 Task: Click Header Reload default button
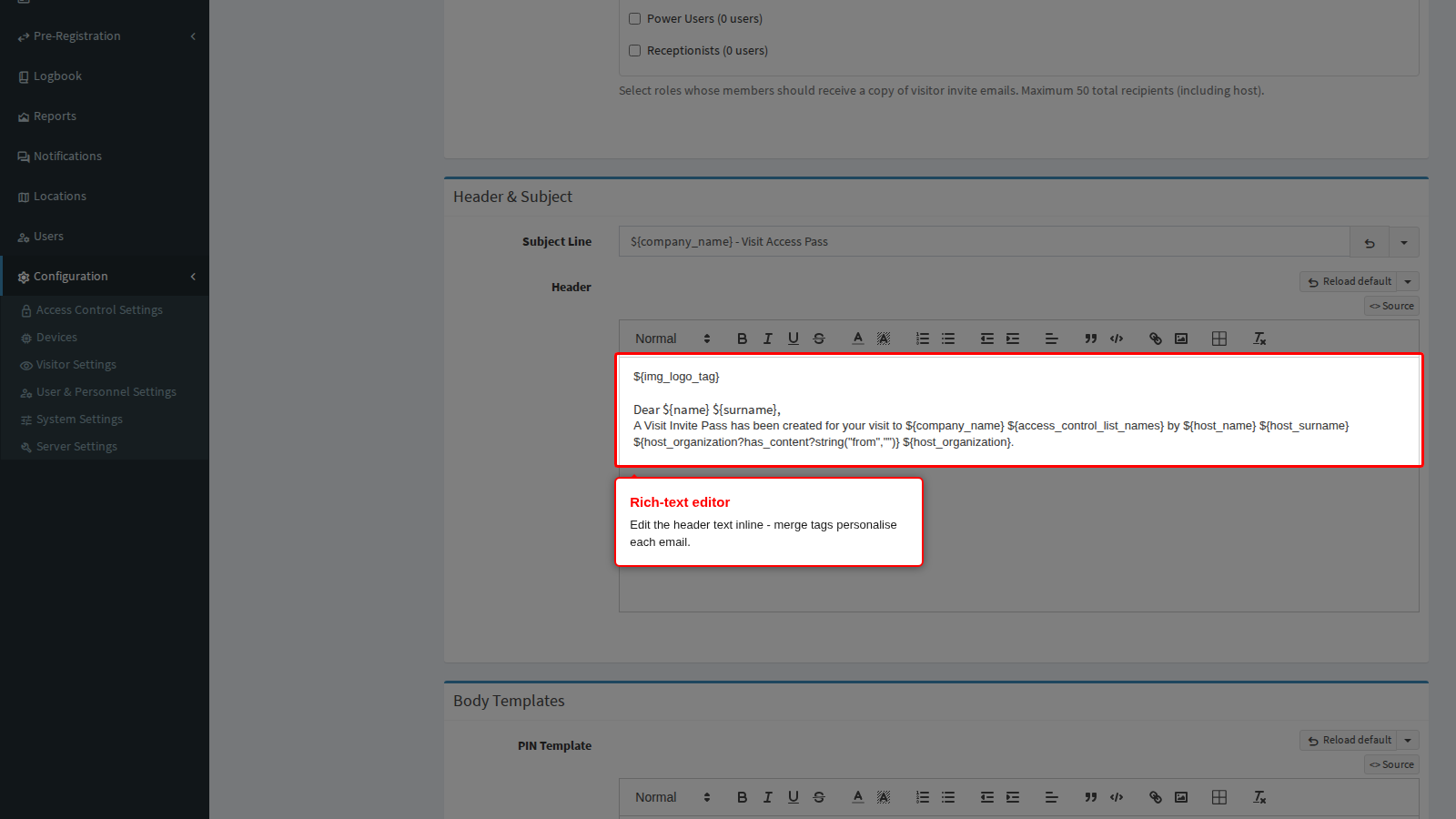tap(1349, 282)
